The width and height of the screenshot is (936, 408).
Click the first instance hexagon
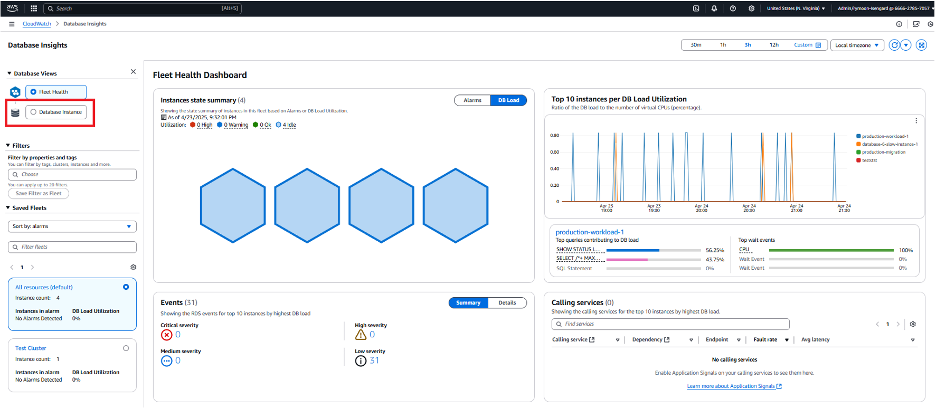233,205
